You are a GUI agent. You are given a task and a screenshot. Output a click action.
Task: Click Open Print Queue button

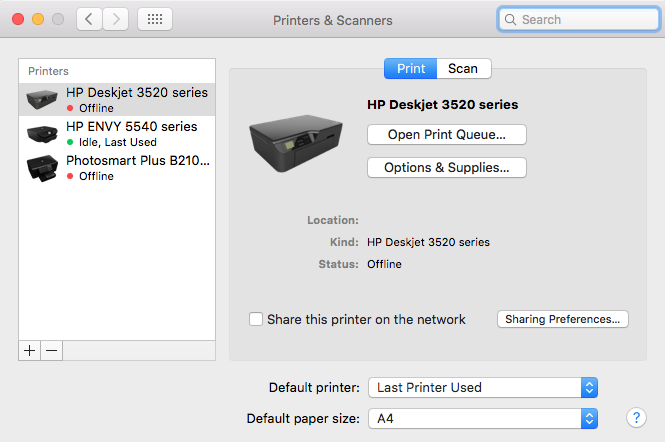446,134
